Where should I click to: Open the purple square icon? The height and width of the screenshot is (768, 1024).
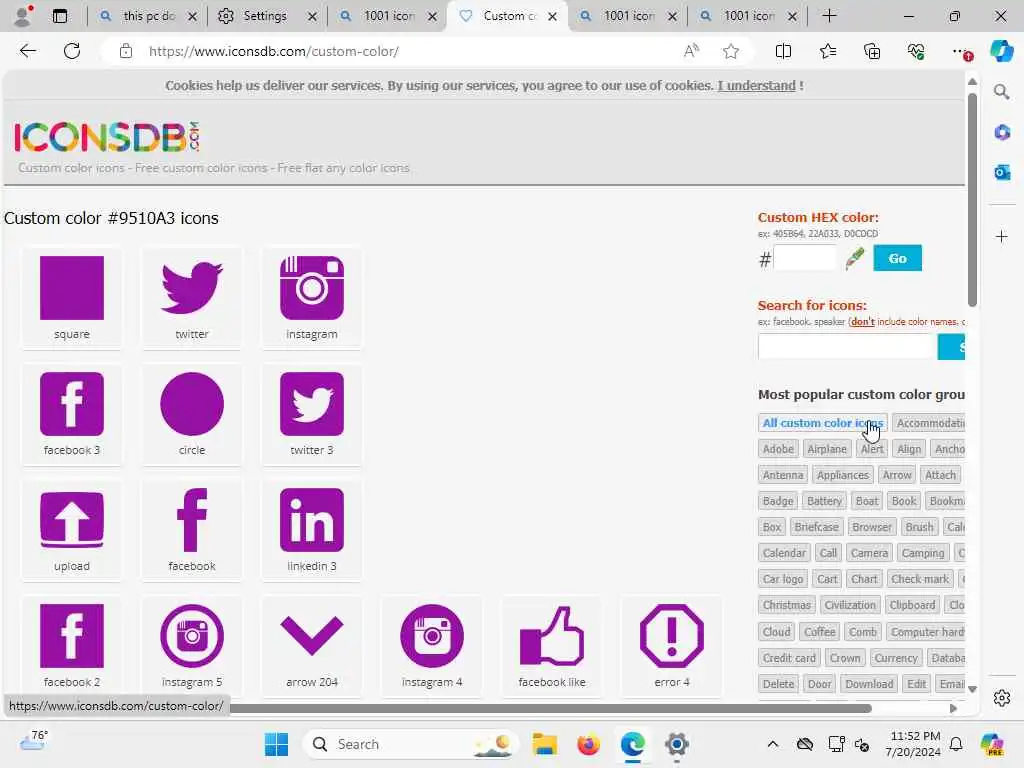72,288
